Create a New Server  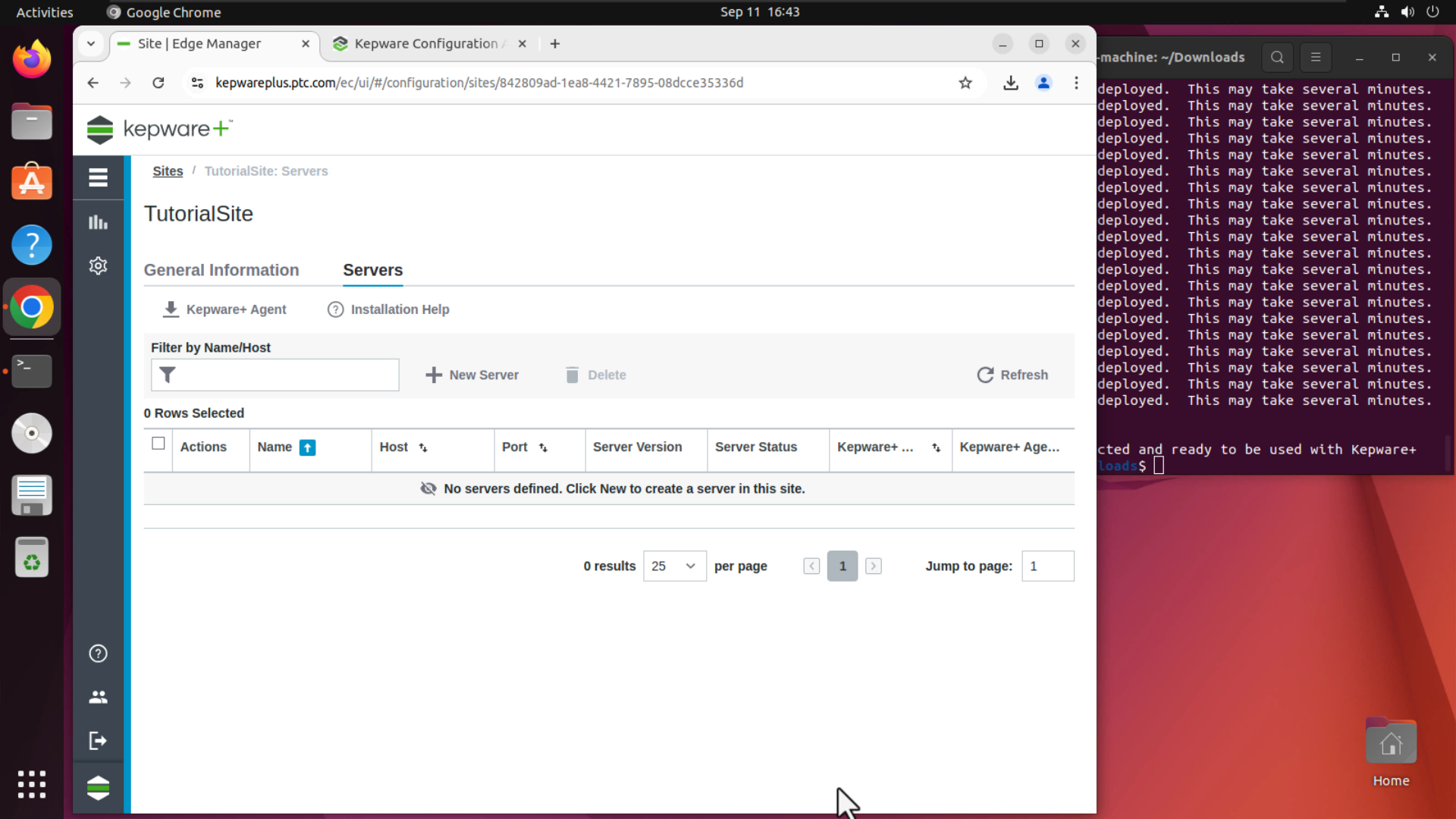472,375
